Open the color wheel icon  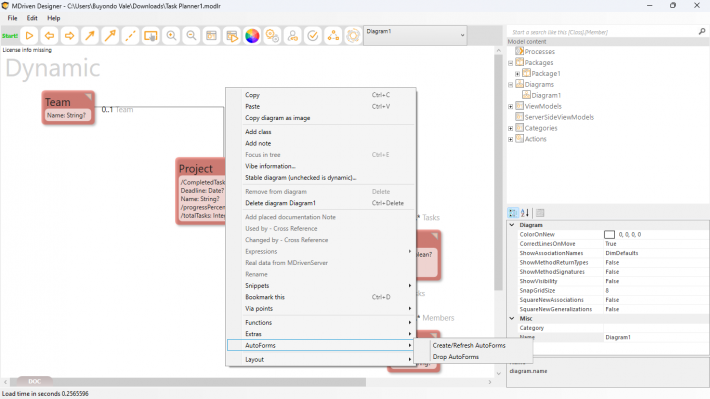[252, 35]
